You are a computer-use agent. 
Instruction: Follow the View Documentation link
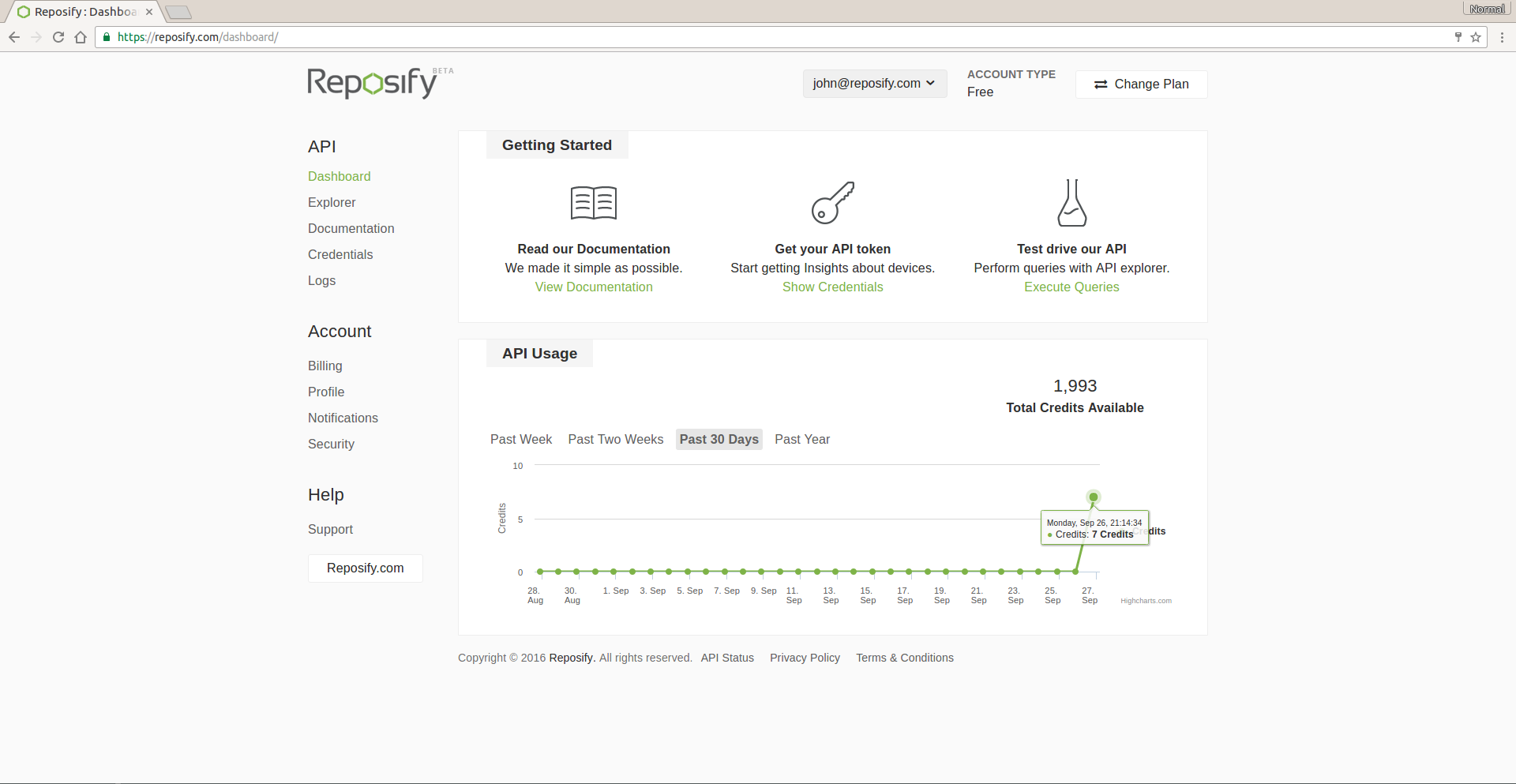(x=594, y=287)
